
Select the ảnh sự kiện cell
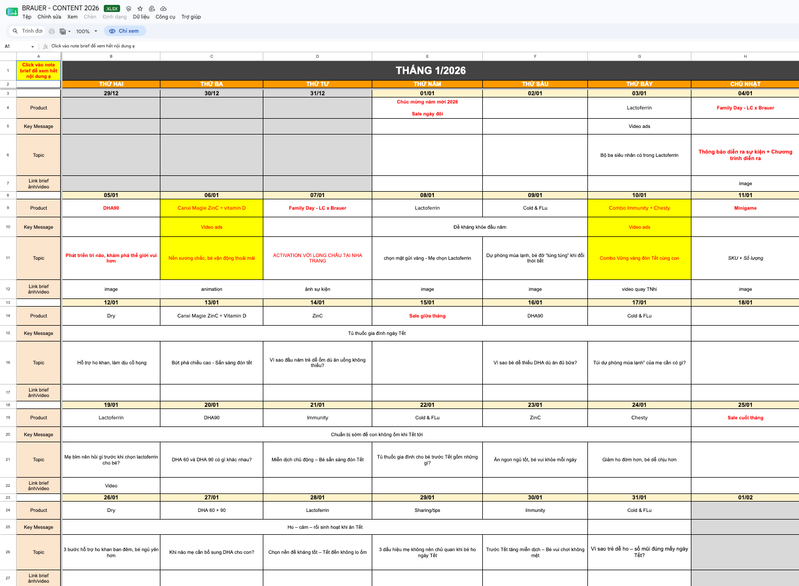[317, 289]
